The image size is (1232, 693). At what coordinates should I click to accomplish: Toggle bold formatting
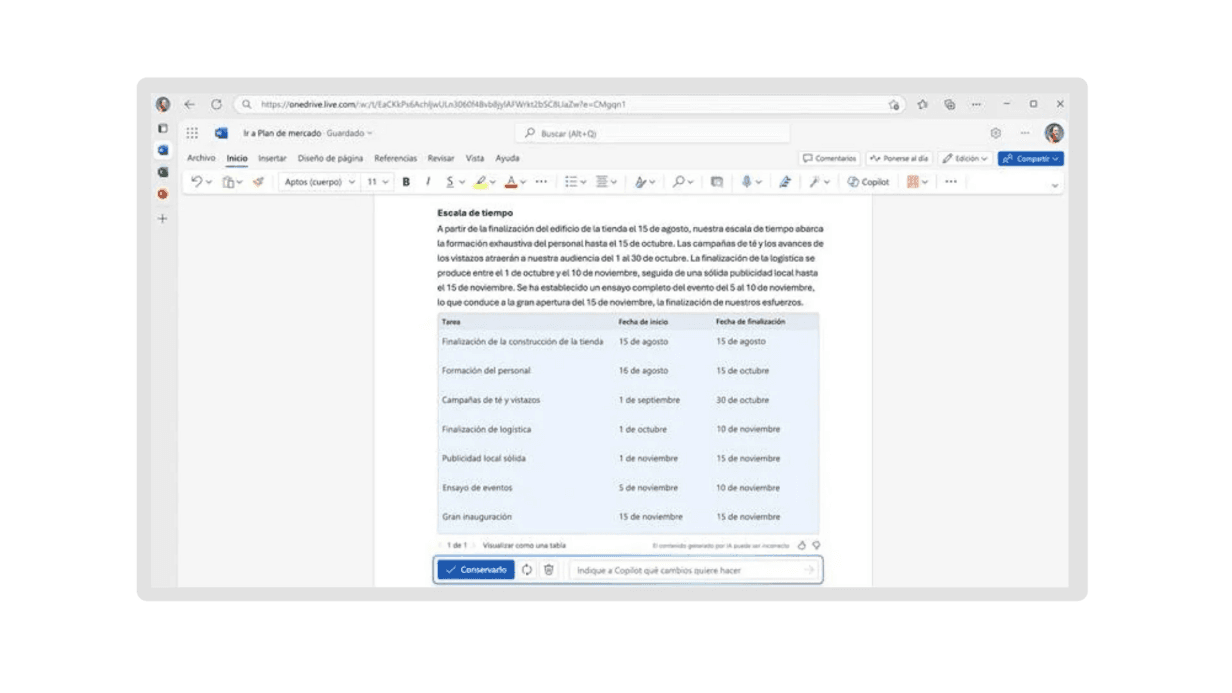(x=406, y=182)
